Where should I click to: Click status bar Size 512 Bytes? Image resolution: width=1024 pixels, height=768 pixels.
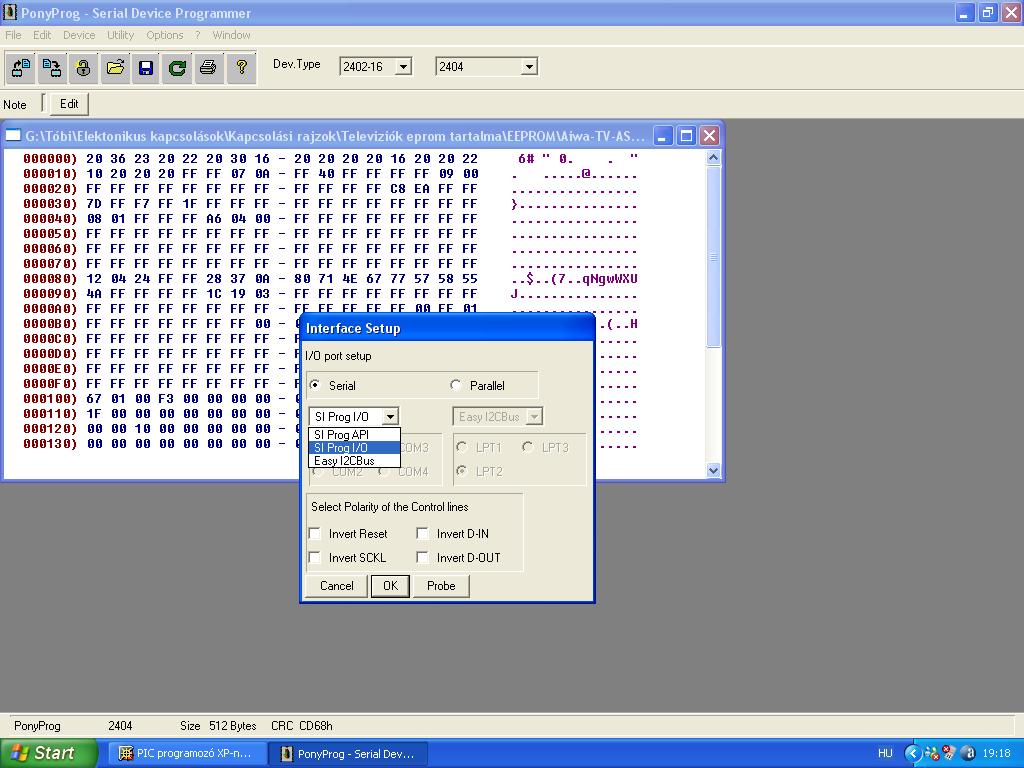point(218,726)
